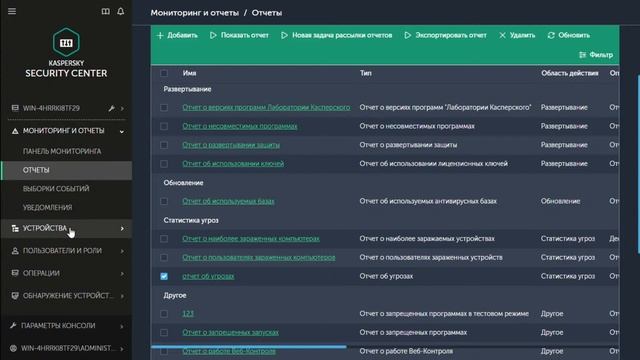Open the report отчет об угрозах
The height and width of the screenshot is (360, 640).
click(x=208, y=276)
